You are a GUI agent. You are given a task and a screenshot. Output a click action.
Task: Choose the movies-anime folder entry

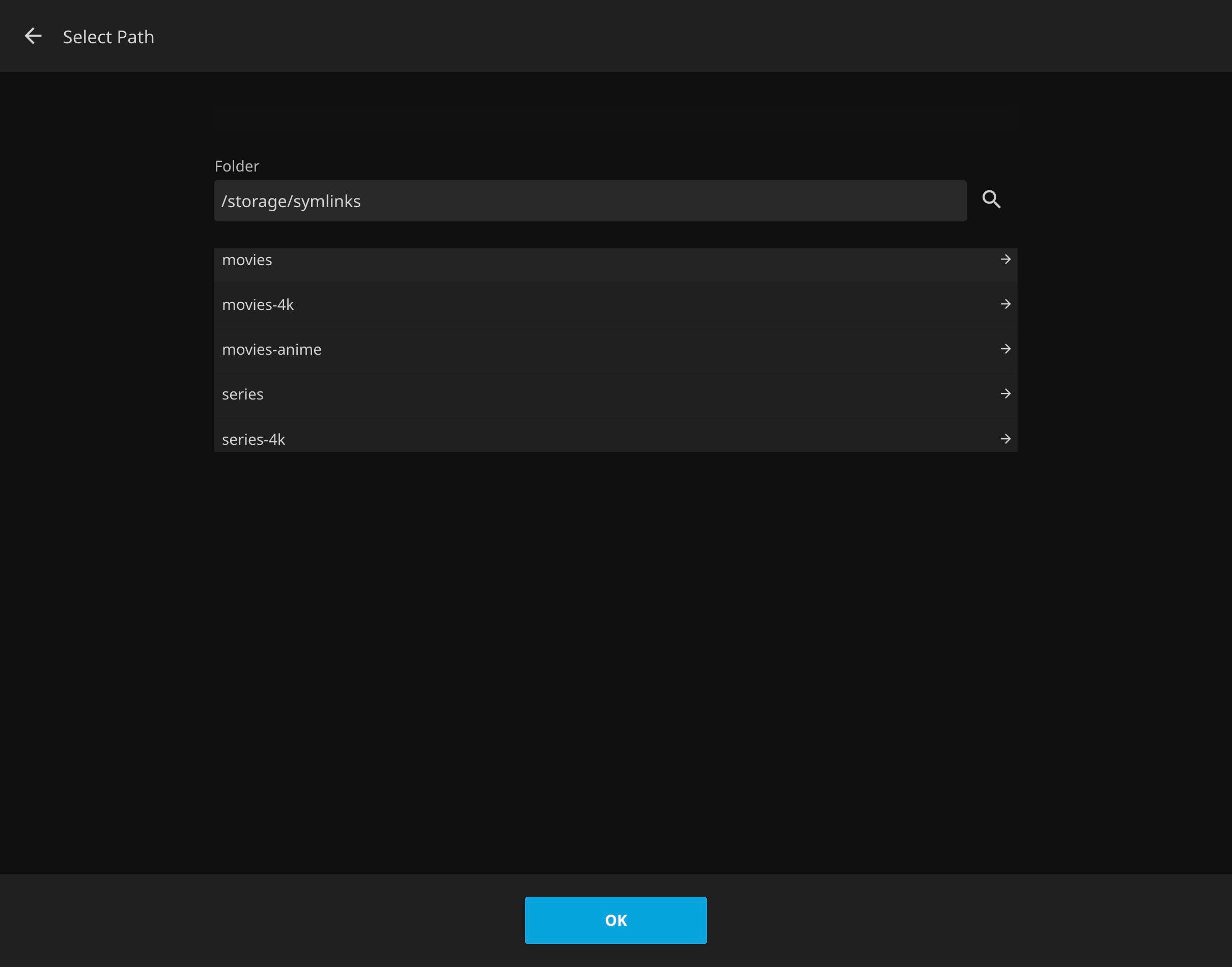click(x=271, y=349)
